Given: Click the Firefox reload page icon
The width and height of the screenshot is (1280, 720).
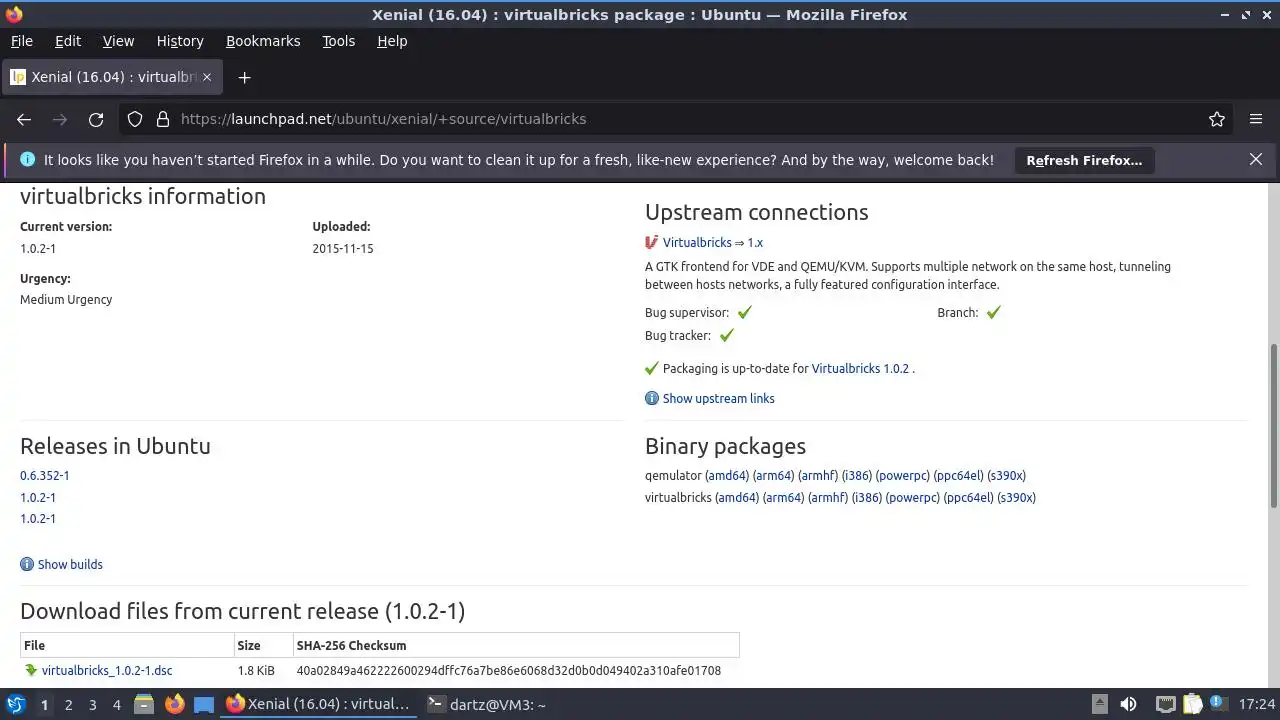Looking at the screenshot, I should 96,119.
